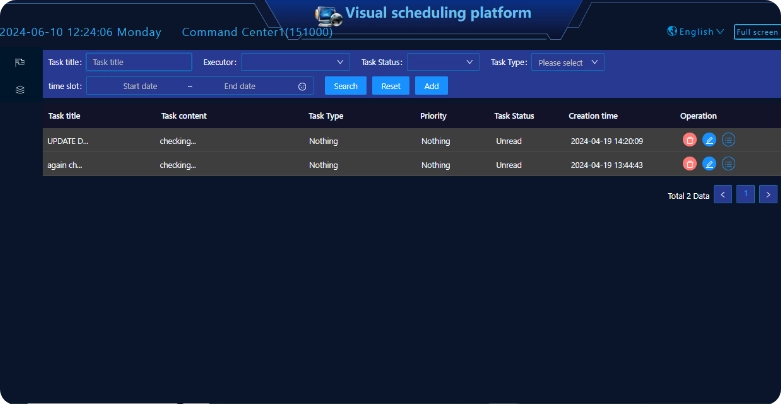Open details list icon for again ch... task
The image size is (781, 405).
pos(728,164)
